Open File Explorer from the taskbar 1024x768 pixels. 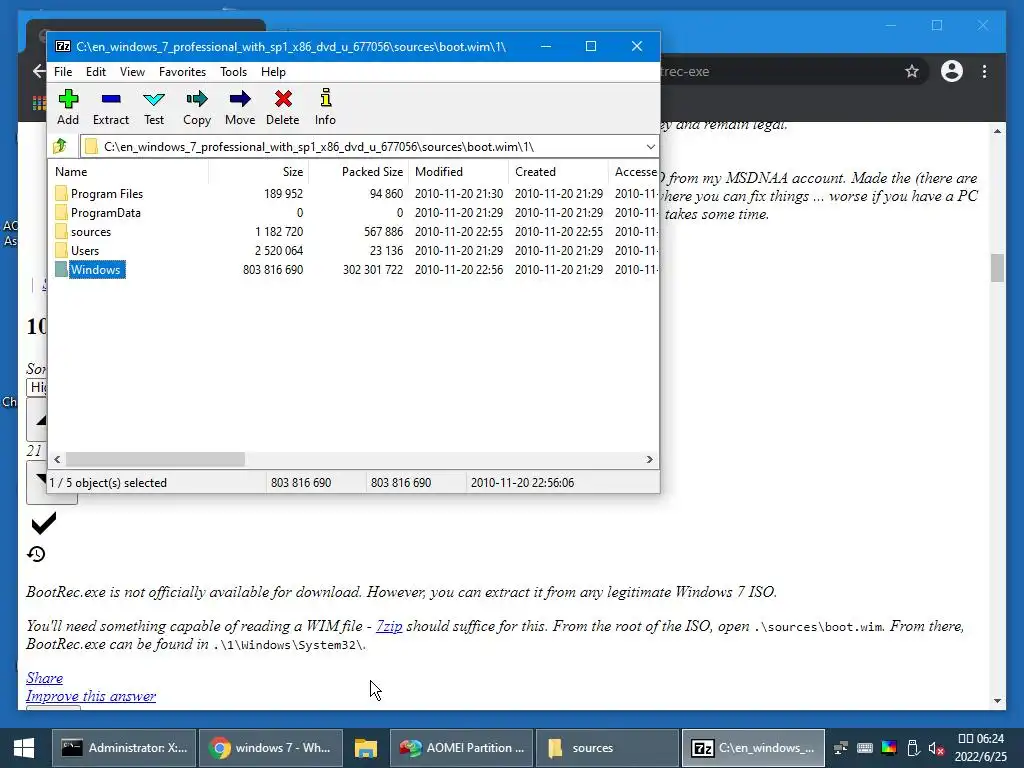[x=366, y=748]
